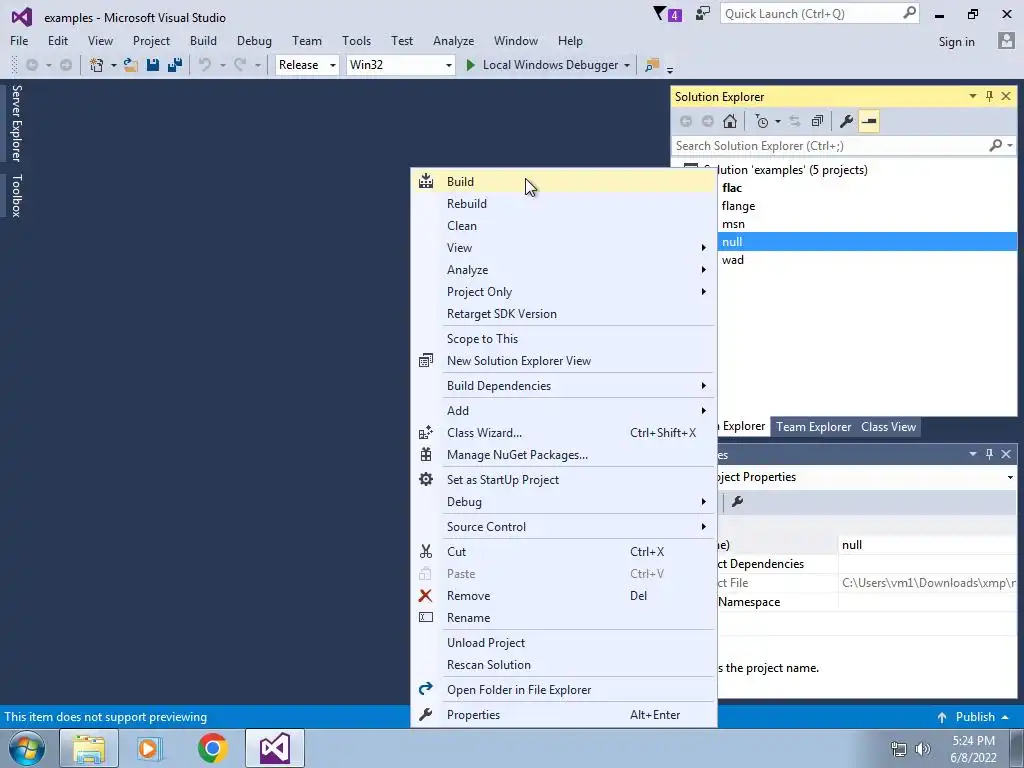The image size is (1024, 768).
Task: Click project file path value C:\Users\vm1
Action: pyautogui.click(x=928, y=583)
